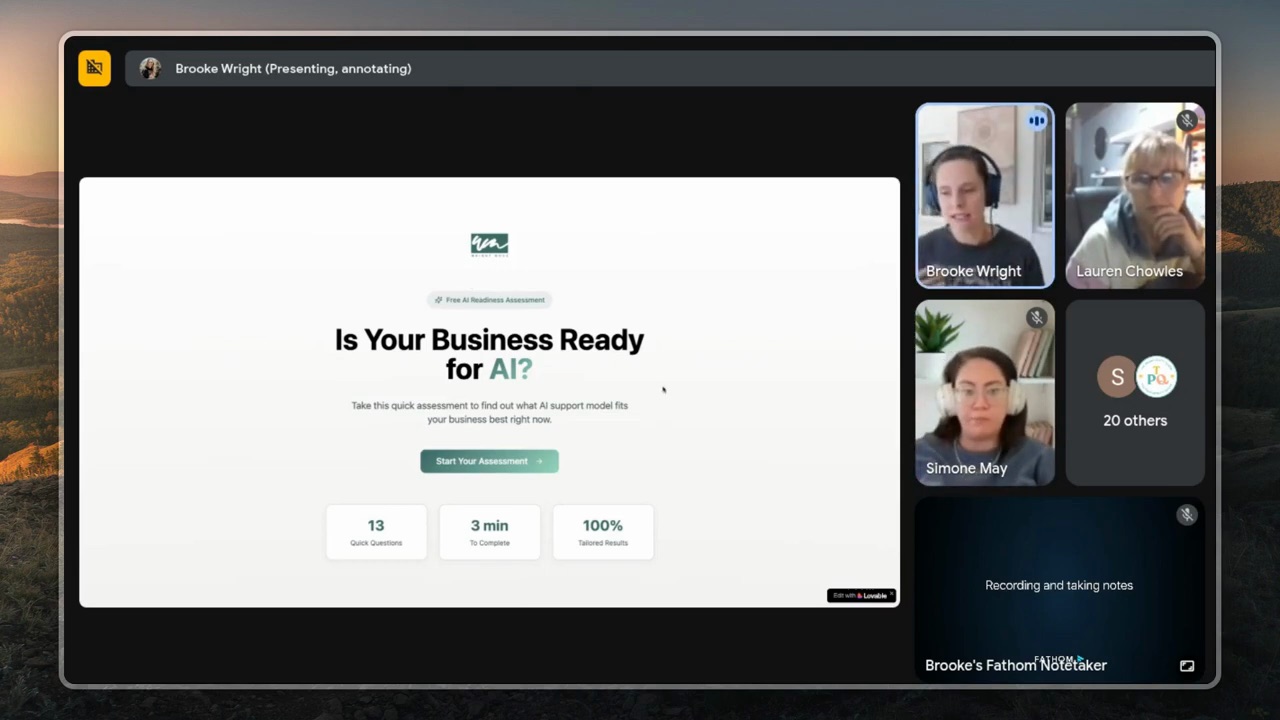Click the 'Lauren Chowles' name label
1280x720 pixels.
pos(1129,271)
